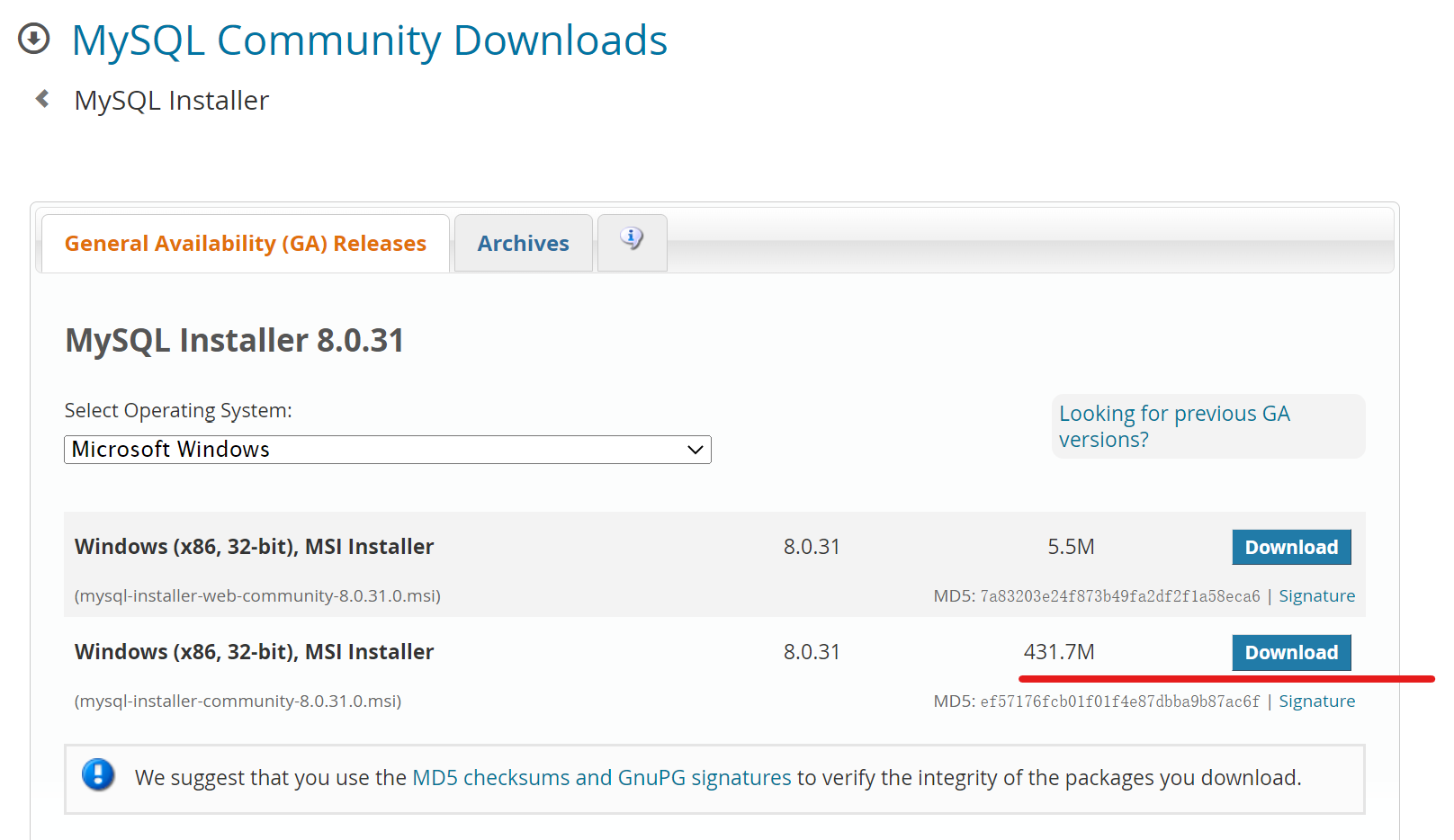This screenshot has width=1454, height=840.
Task: Click version 8.0.31 in the 5.5M row
Action: tap(812, 547)
